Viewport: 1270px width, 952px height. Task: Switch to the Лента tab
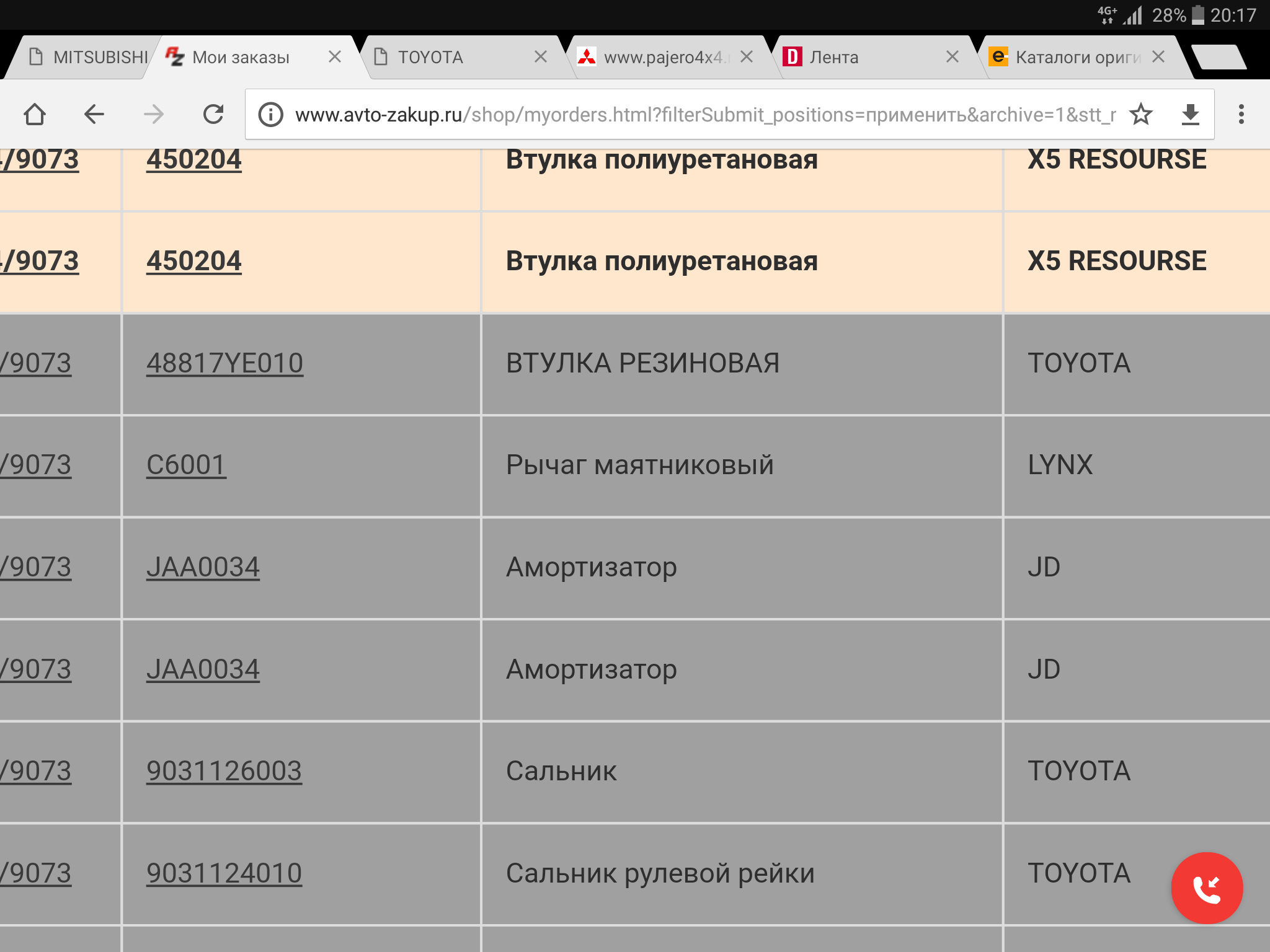tap(834, 58)
